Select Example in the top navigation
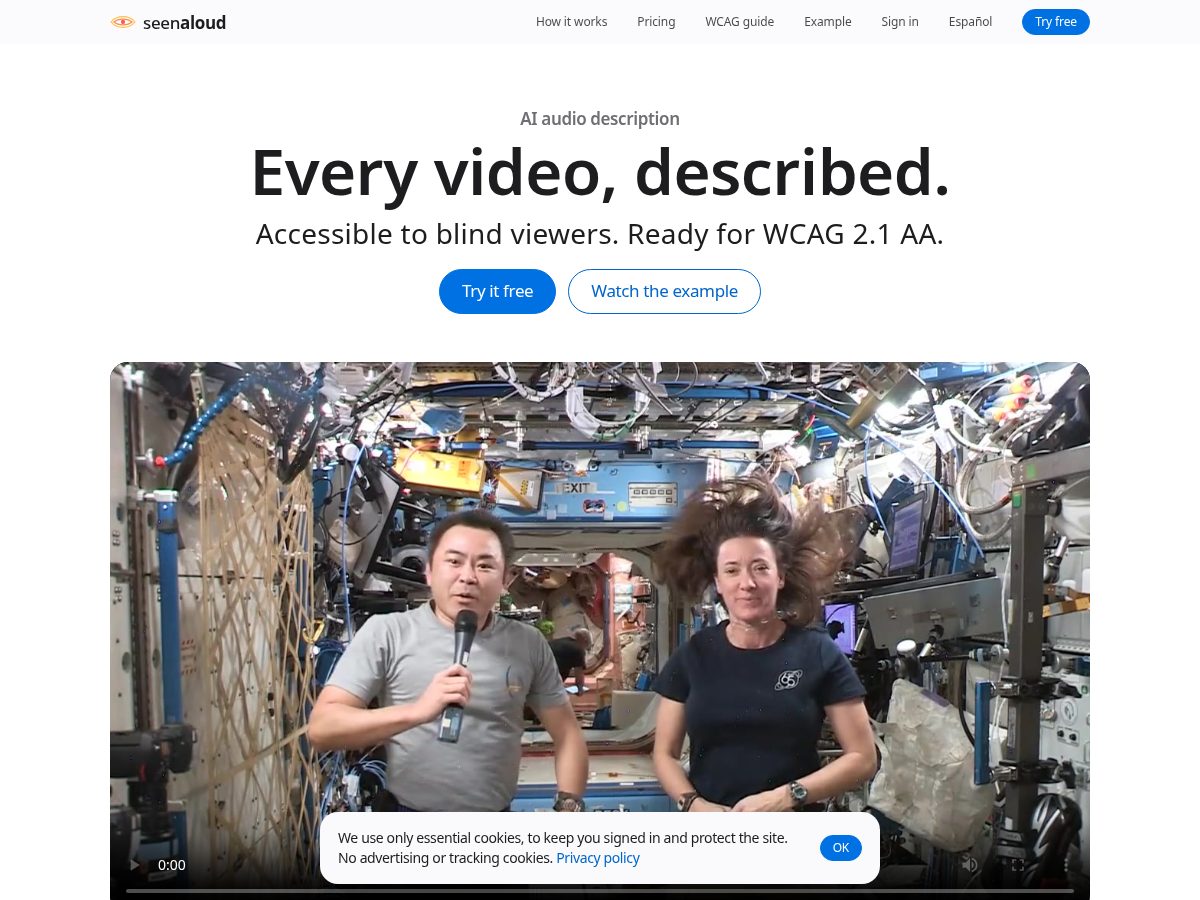 coord(828,22)
